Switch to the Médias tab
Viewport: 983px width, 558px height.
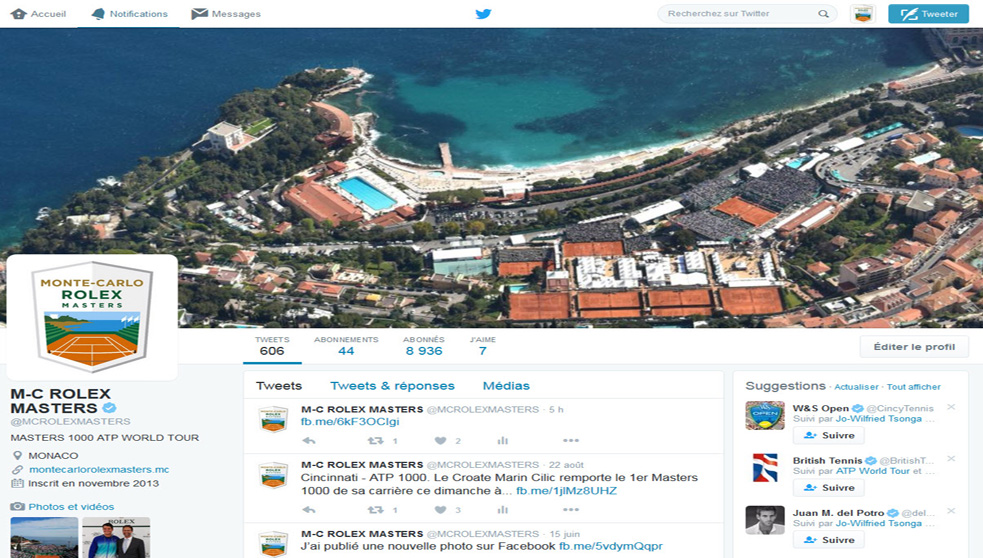(506, 386)
